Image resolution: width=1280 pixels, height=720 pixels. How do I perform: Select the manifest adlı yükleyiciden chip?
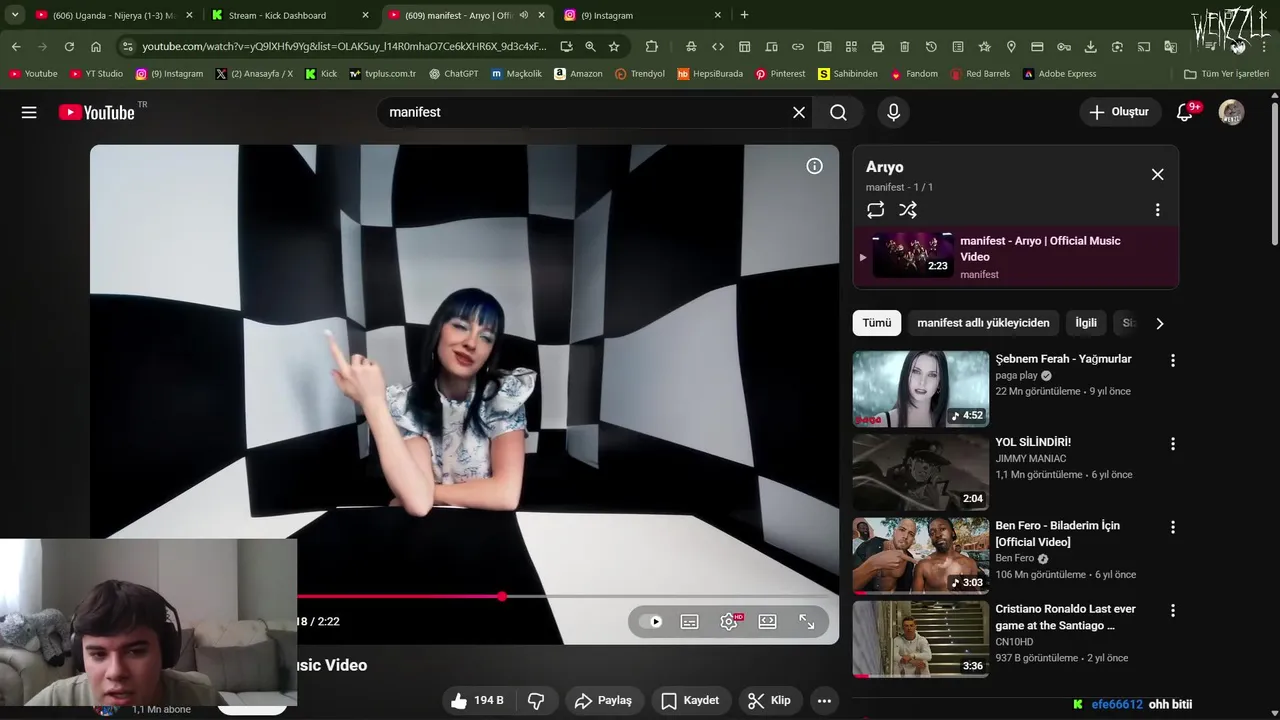tap(983, 323)
